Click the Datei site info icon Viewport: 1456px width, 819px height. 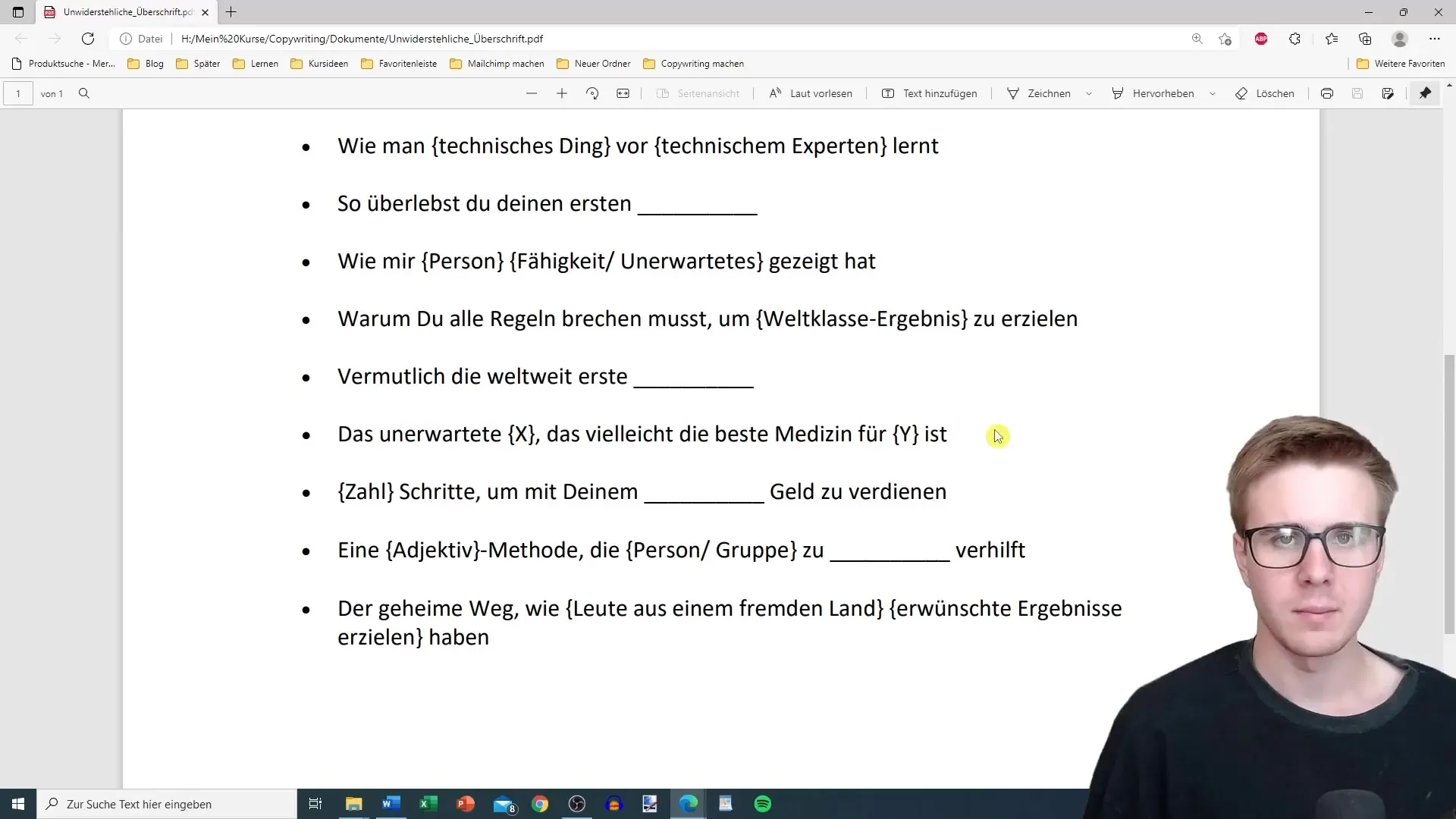coord(141,39)
